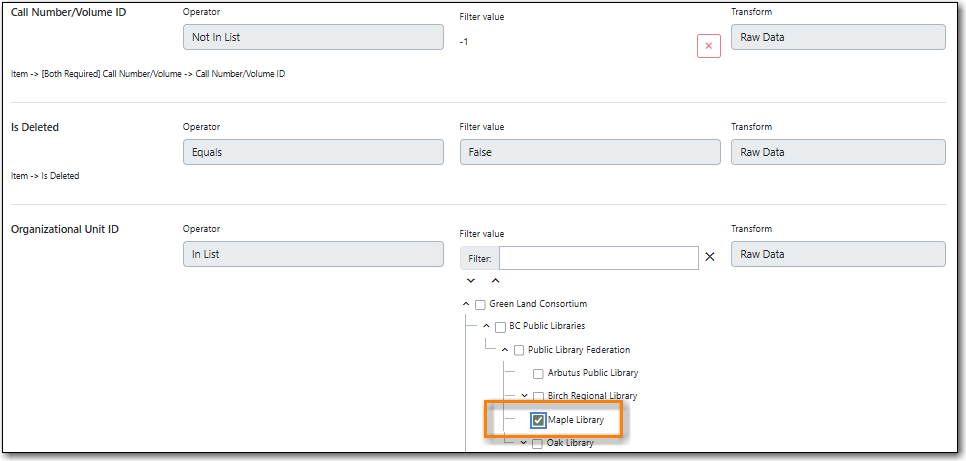
Task: Expand the Birch Regional Library node
Action: (x=524, y=396)
